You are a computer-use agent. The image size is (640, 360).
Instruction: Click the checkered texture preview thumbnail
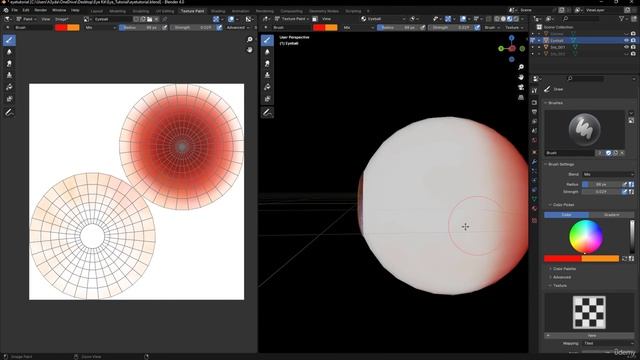[589, 313]
